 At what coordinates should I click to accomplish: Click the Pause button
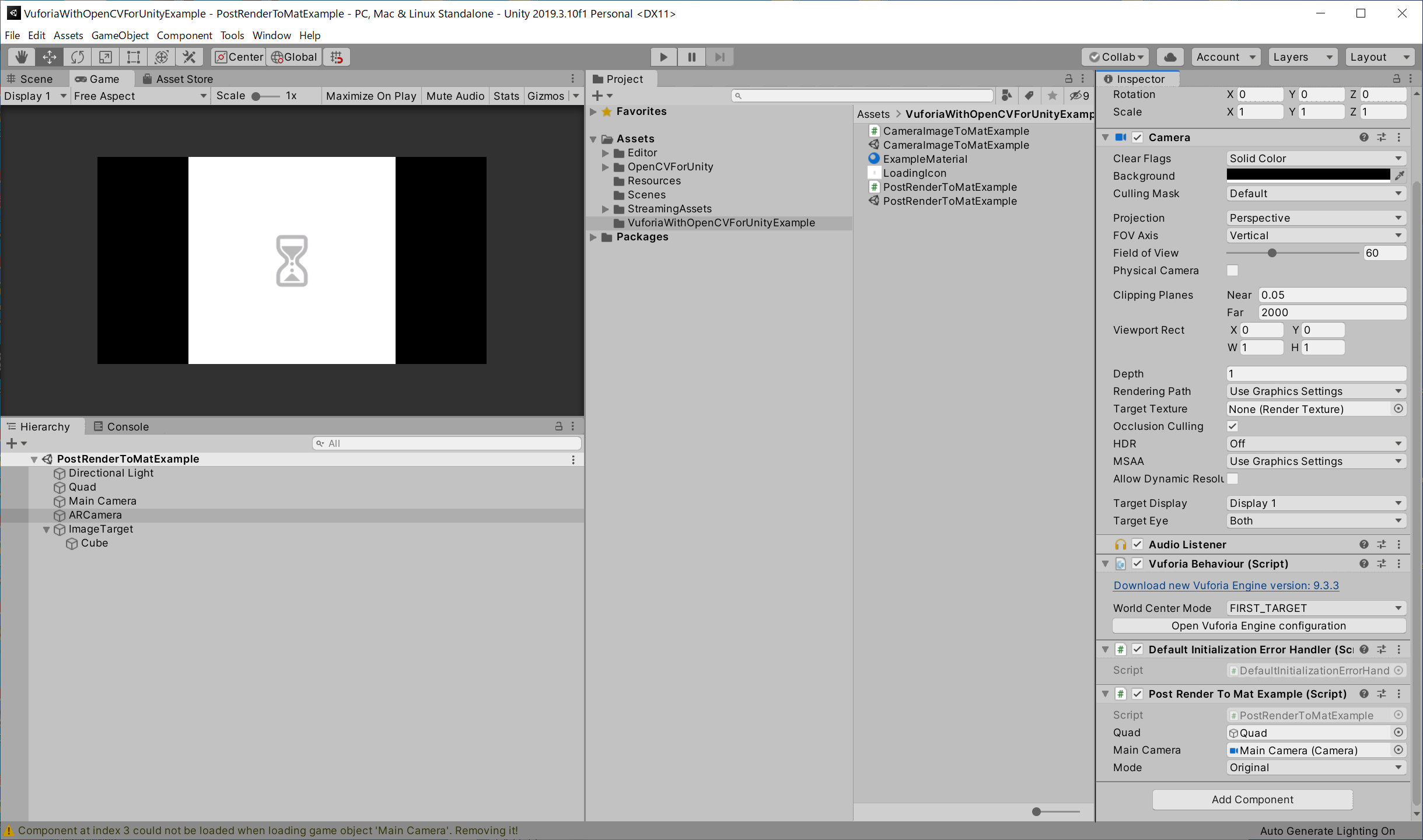click(x=691, y=57)
